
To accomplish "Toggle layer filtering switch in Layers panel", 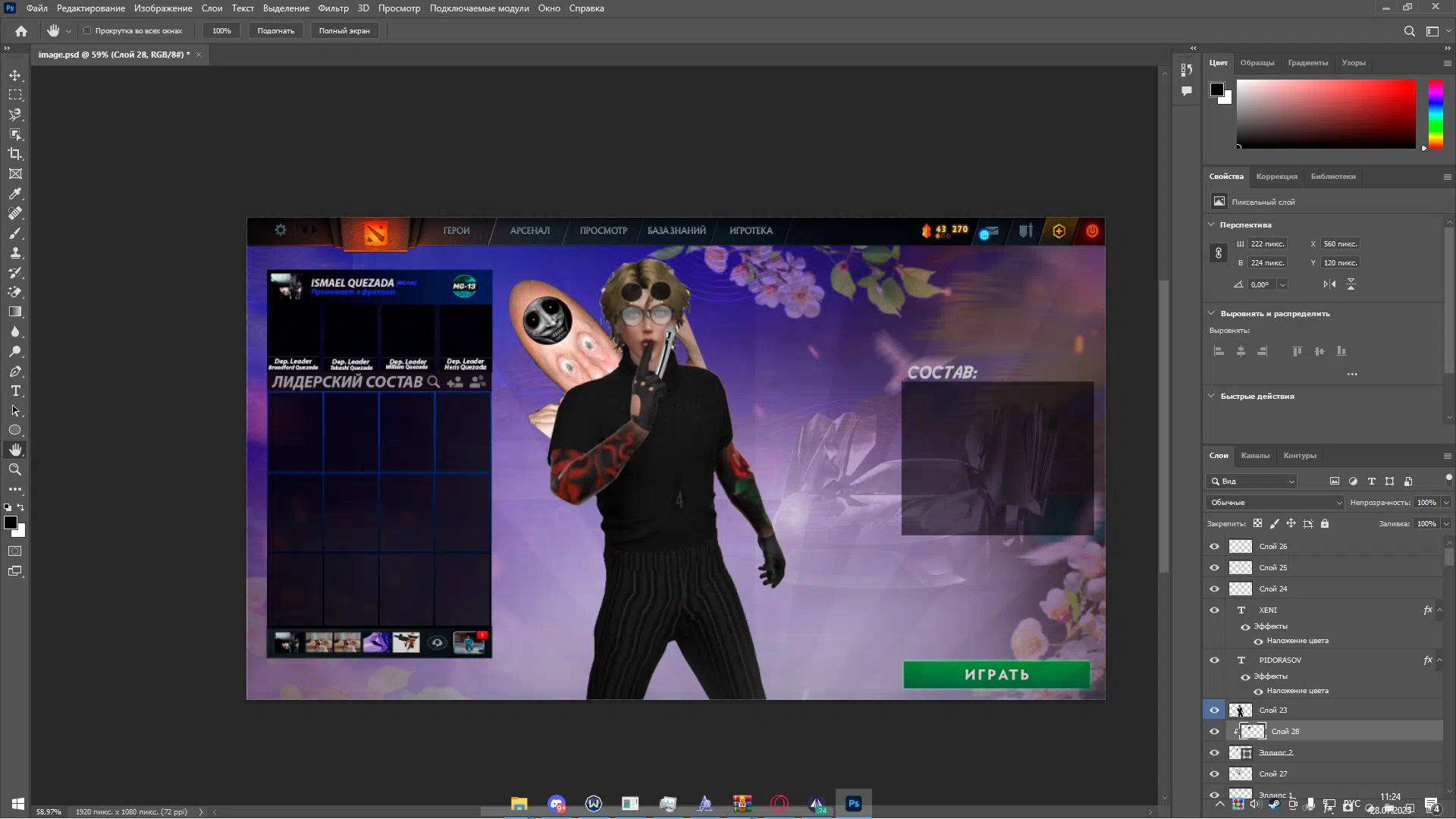I will click(1448, 479).
